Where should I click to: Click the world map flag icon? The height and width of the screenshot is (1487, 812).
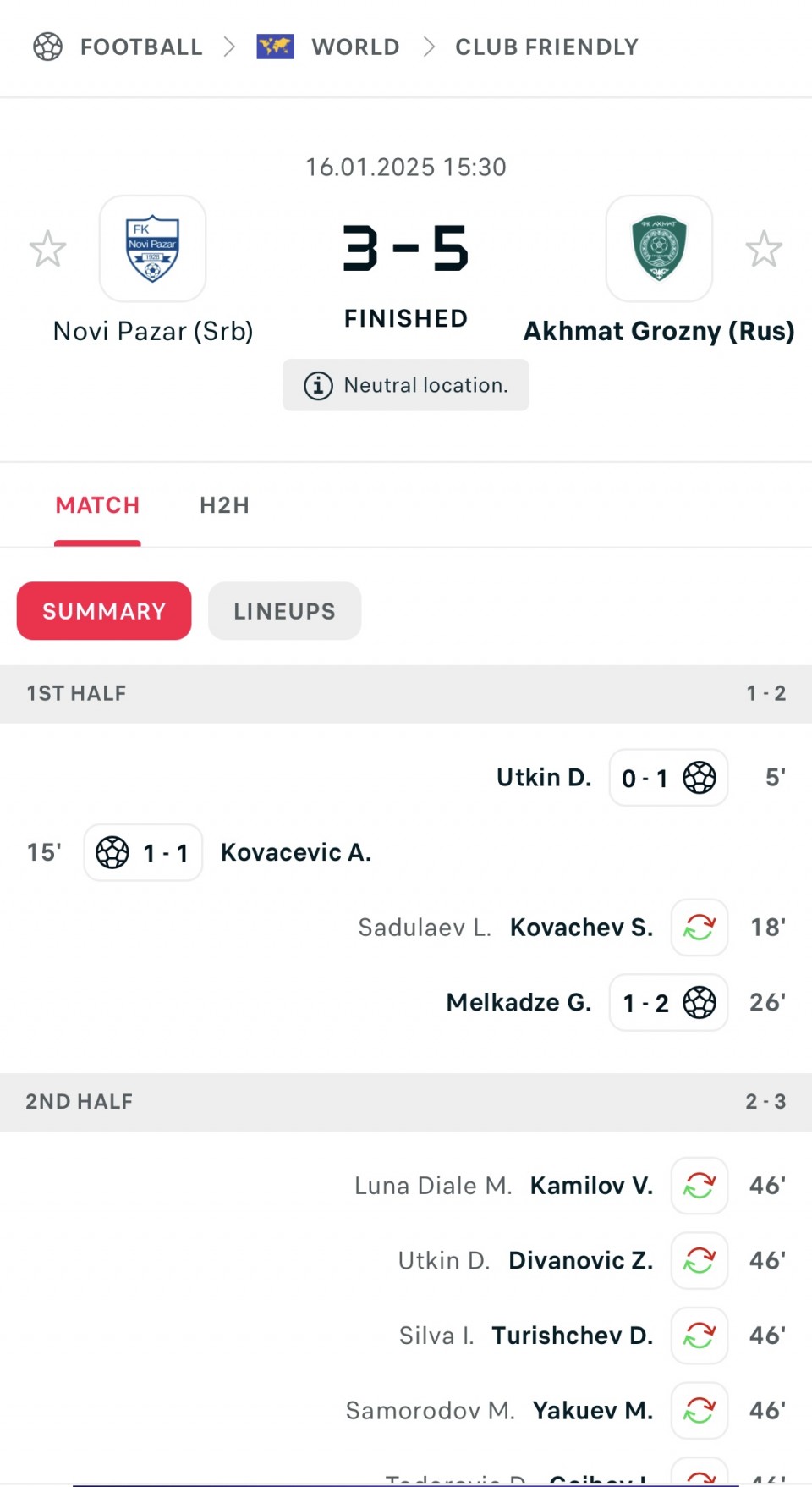click(x=275, y=47)
